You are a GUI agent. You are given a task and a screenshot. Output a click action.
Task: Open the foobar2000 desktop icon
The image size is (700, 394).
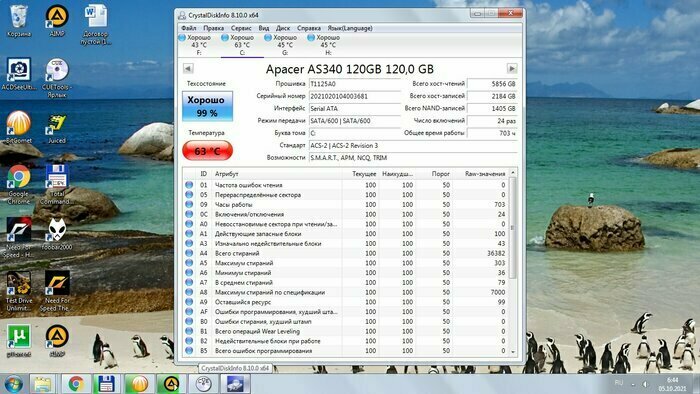click(57, 234)
